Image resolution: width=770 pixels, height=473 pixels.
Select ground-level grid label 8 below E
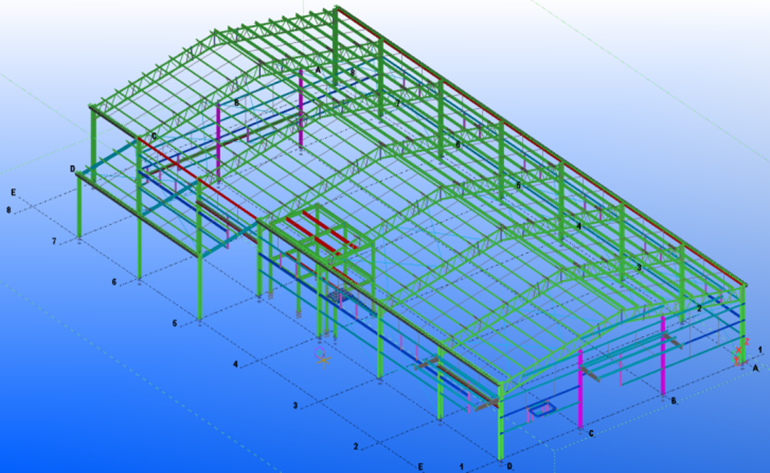coord(8,210)
